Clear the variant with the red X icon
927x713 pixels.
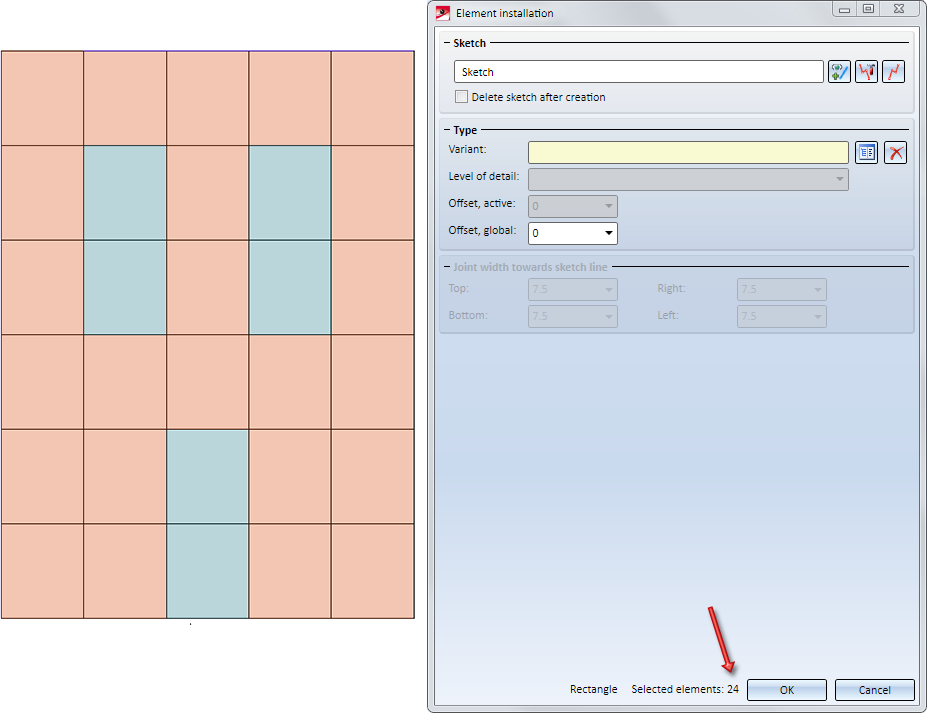point(896,153)
